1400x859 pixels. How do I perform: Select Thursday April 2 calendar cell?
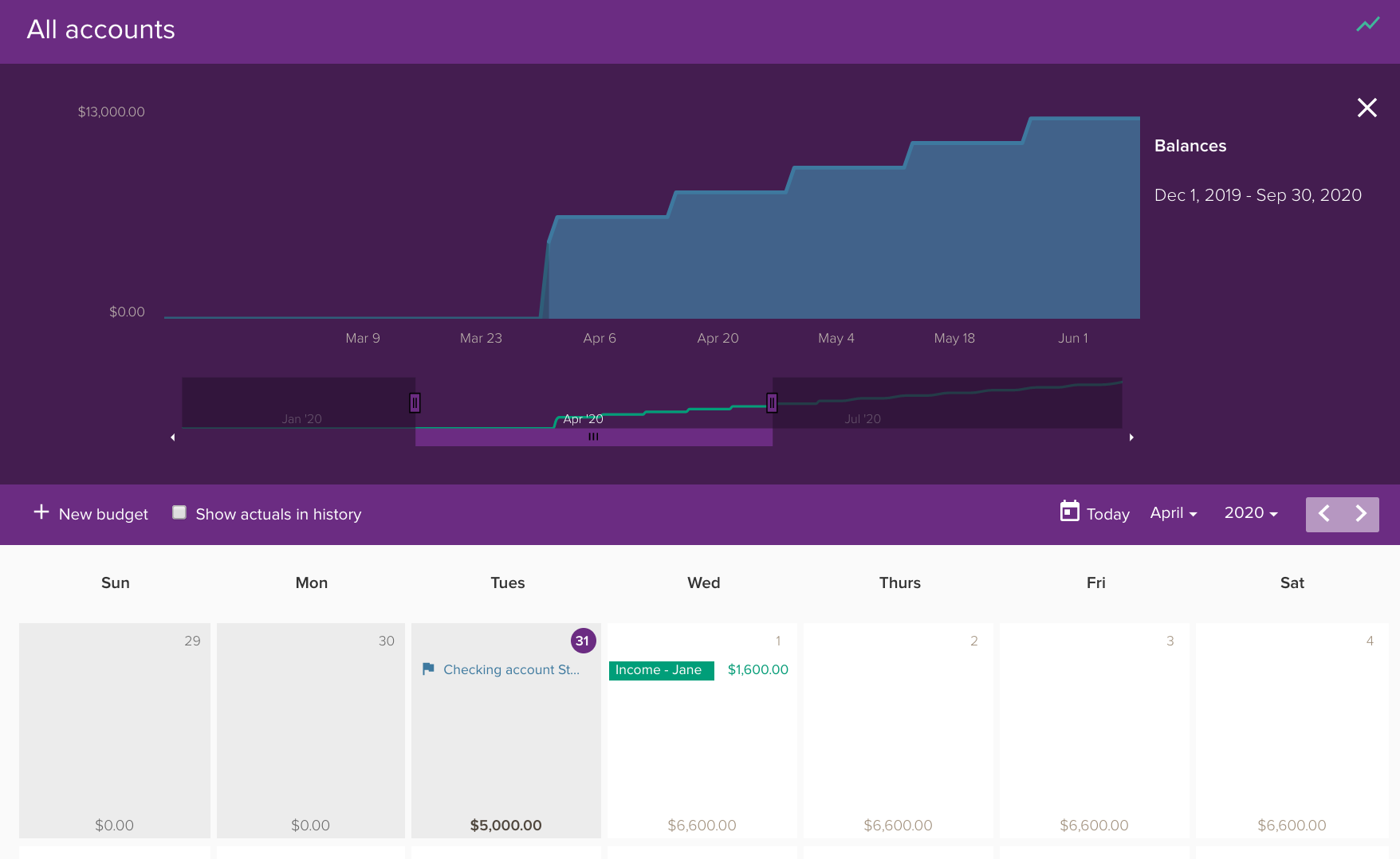click(898, 729)
